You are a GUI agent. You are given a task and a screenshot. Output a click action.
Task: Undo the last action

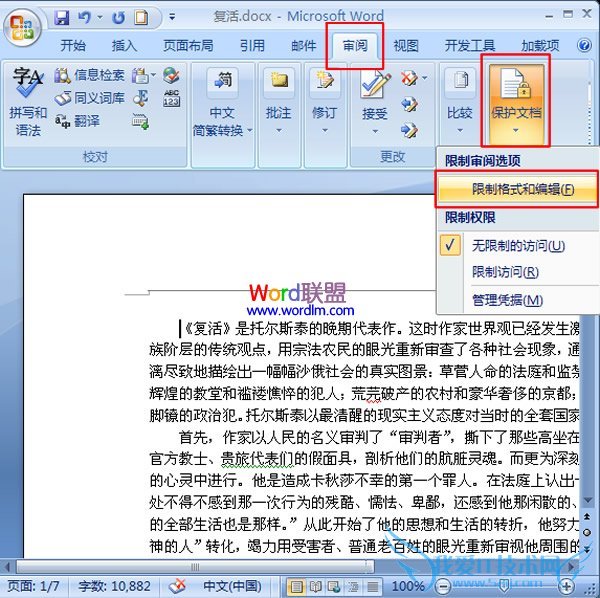(x=85, y=18)
